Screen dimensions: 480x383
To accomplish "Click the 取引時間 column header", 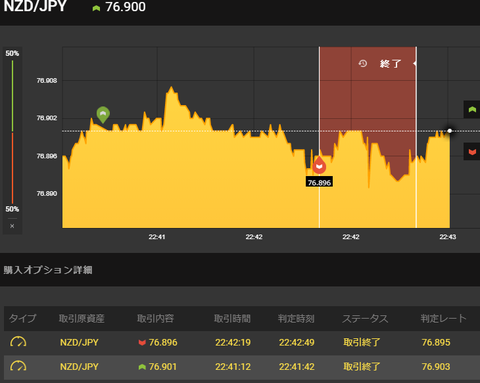I will point(232,318).
